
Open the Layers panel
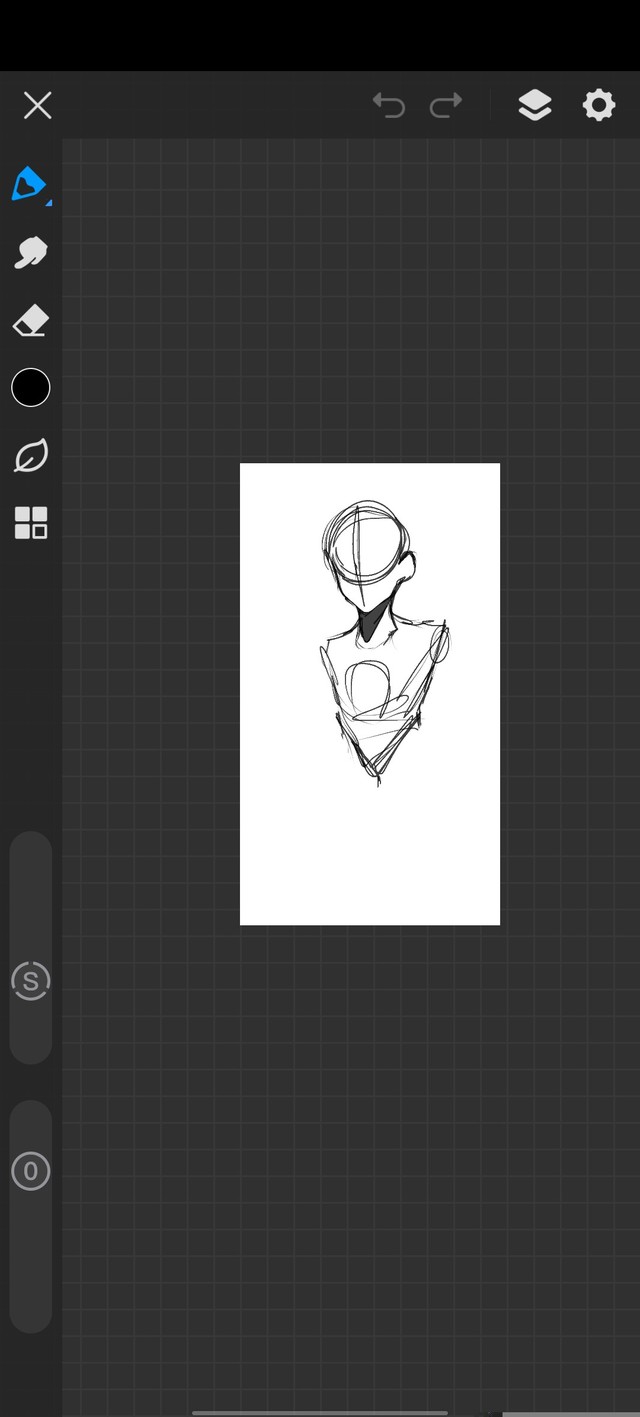535,105
